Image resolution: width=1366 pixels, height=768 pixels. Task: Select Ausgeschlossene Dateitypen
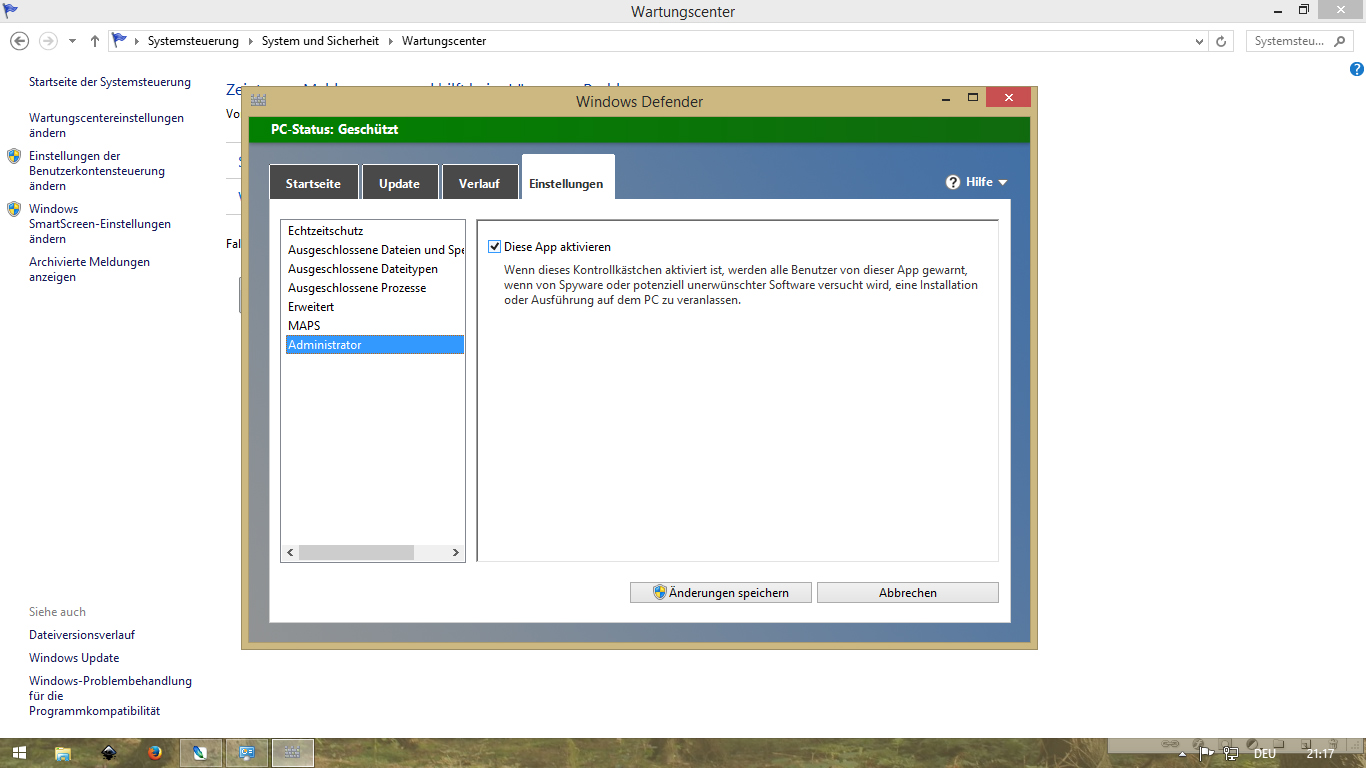(x=374, y=269)
